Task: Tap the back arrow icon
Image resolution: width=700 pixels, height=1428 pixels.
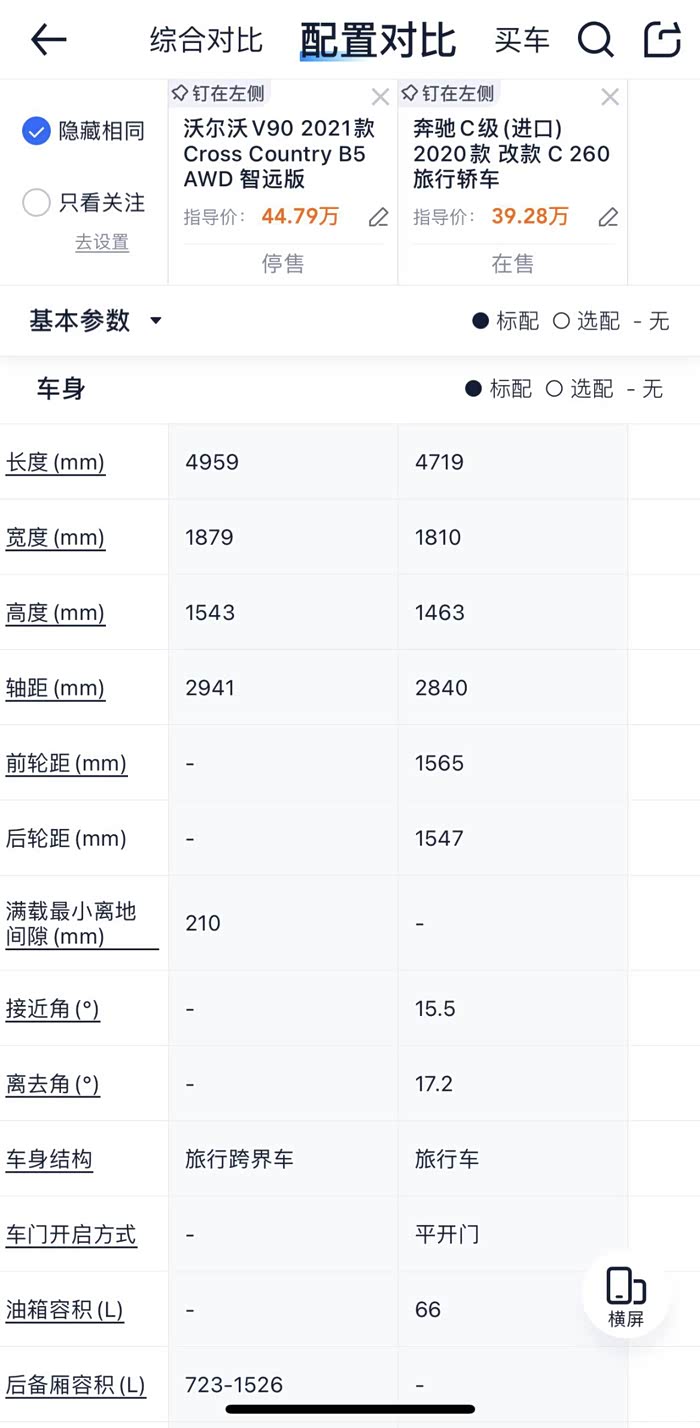Action: [x=48, y=40]
